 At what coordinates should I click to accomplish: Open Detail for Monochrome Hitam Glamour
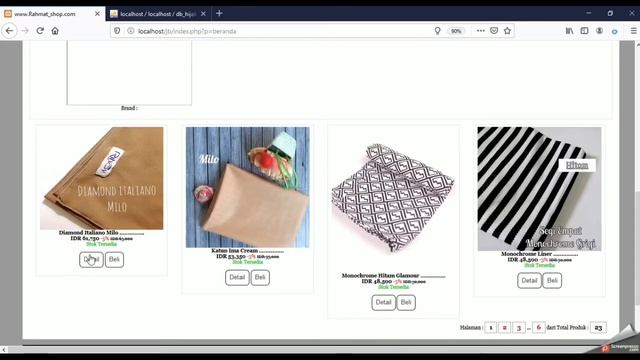tap(383, 302)
